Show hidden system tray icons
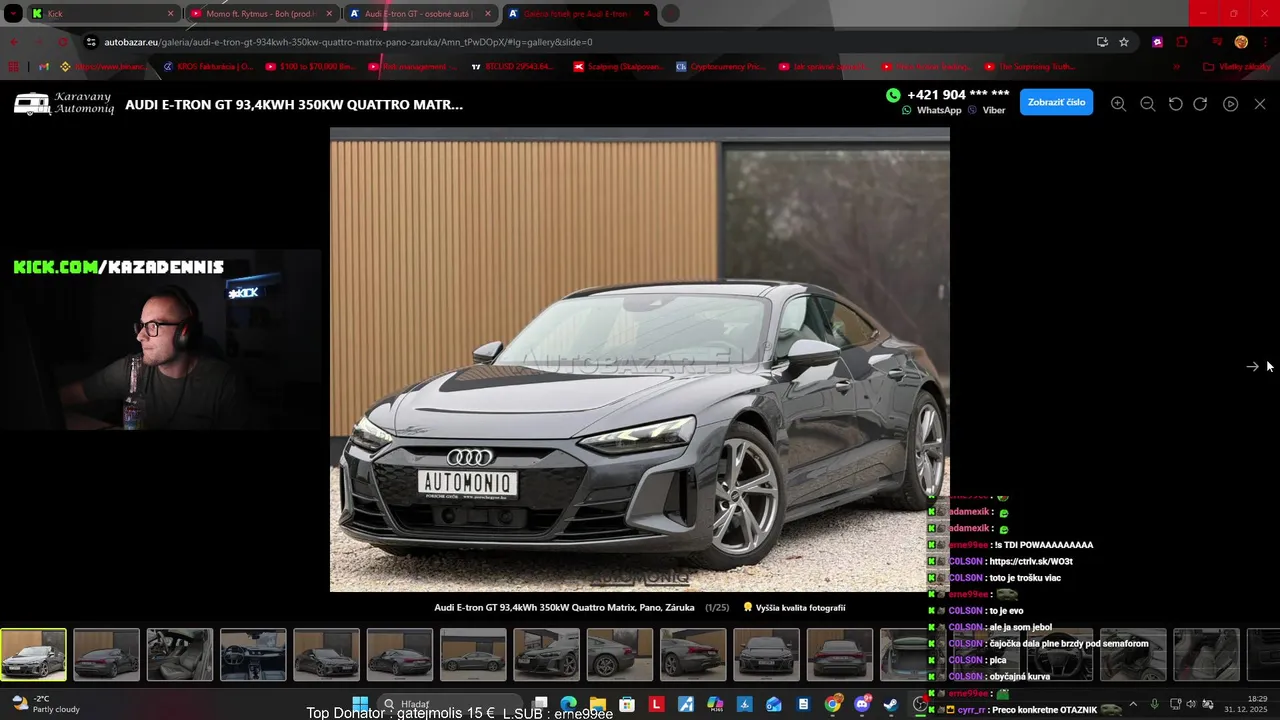Viewport: 1280px width, 720px height. [1133, 704]
